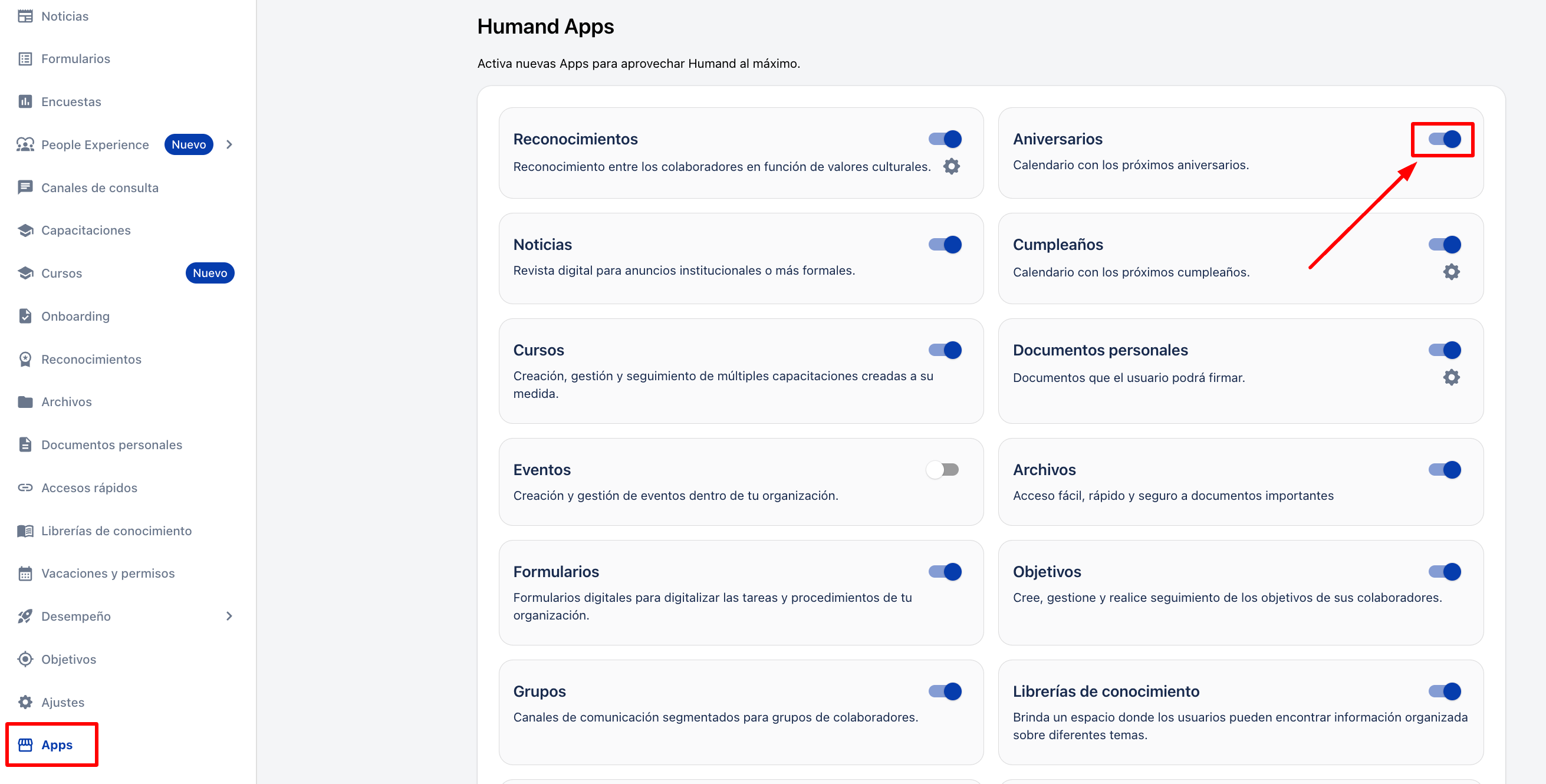
Task: Switch off the Objetivos app toggle
Action: [x=1443, y=572]
